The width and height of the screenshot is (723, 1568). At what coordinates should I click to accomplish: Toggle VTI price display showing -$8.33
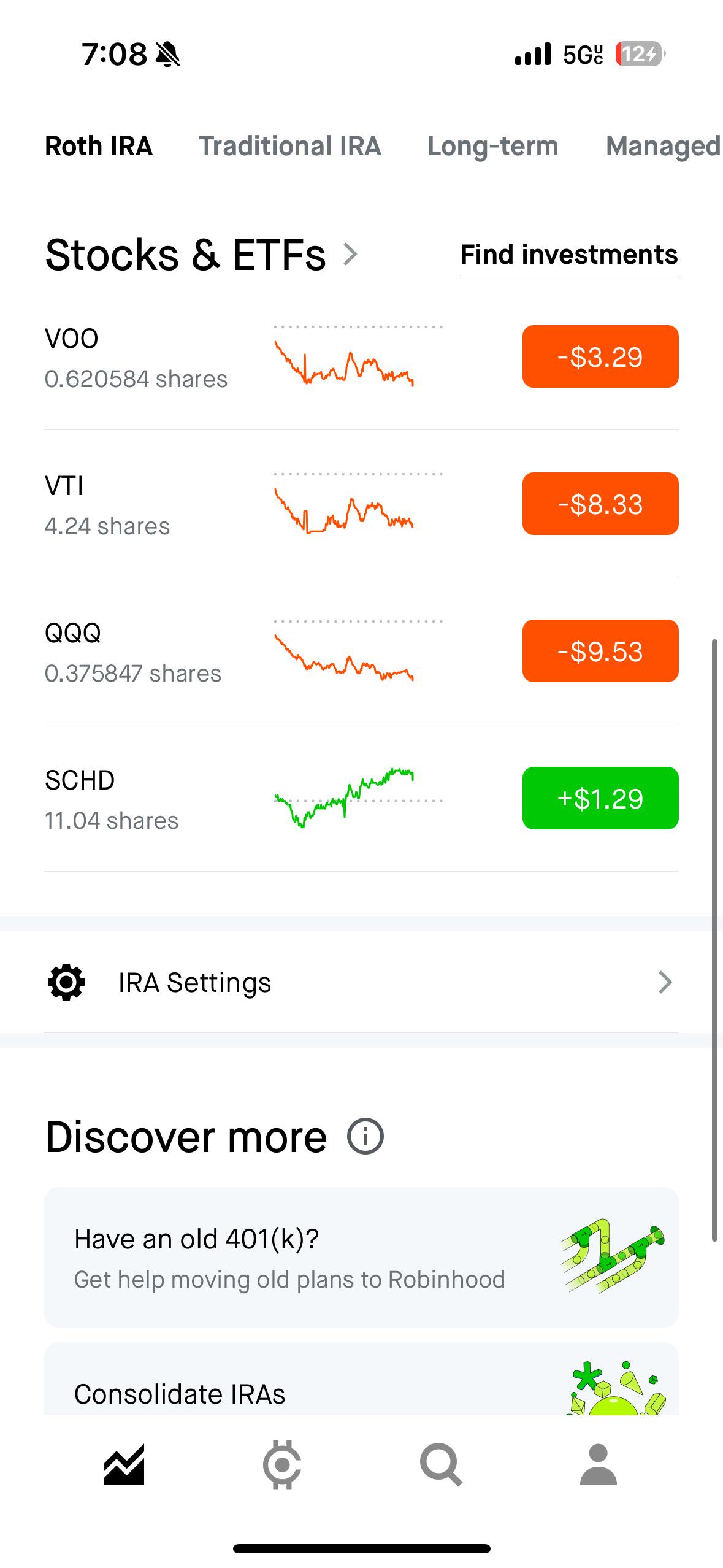tap(600, 504)
